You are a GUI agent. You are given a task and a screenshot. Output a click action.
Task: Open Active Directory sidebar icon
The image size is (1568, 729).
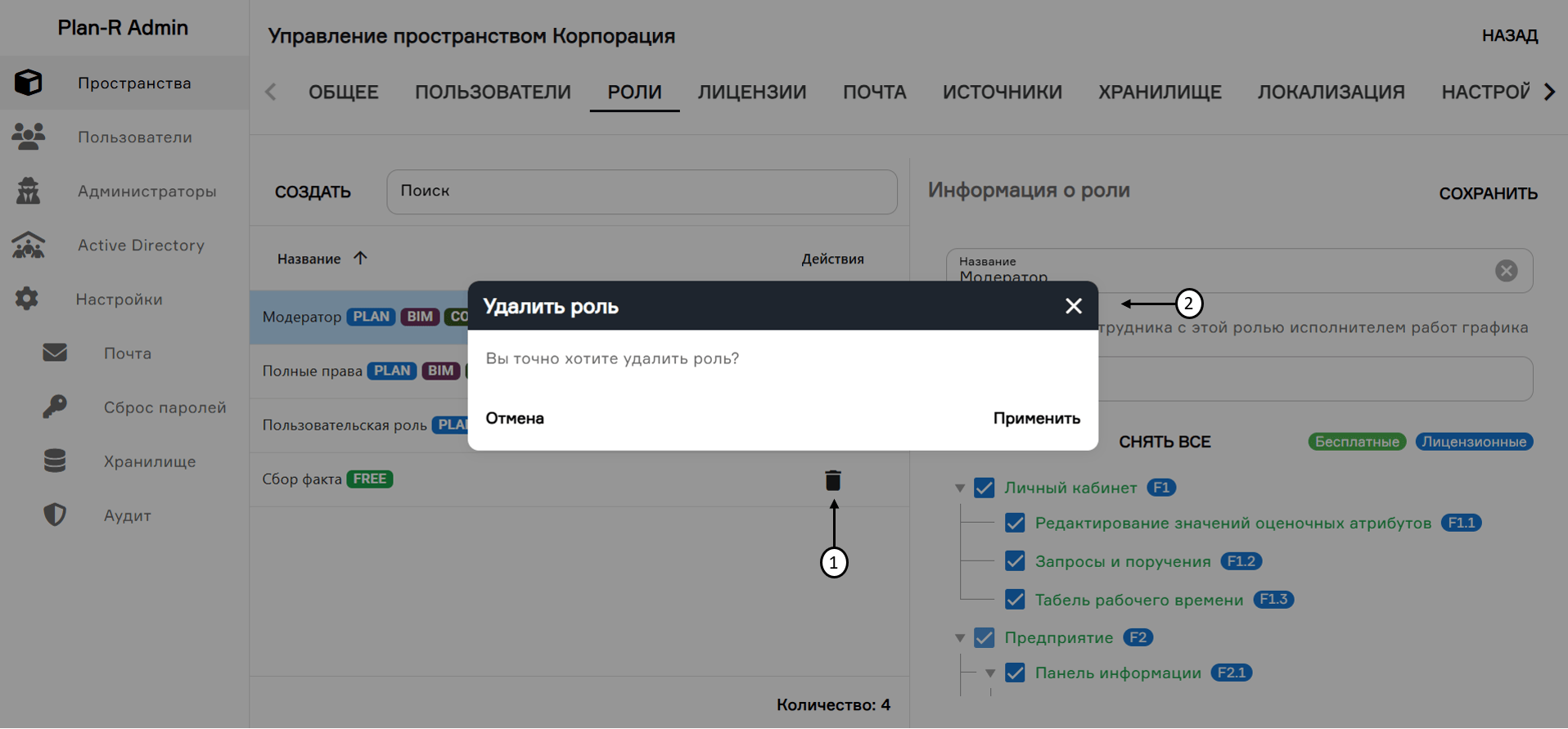point(29,245)
